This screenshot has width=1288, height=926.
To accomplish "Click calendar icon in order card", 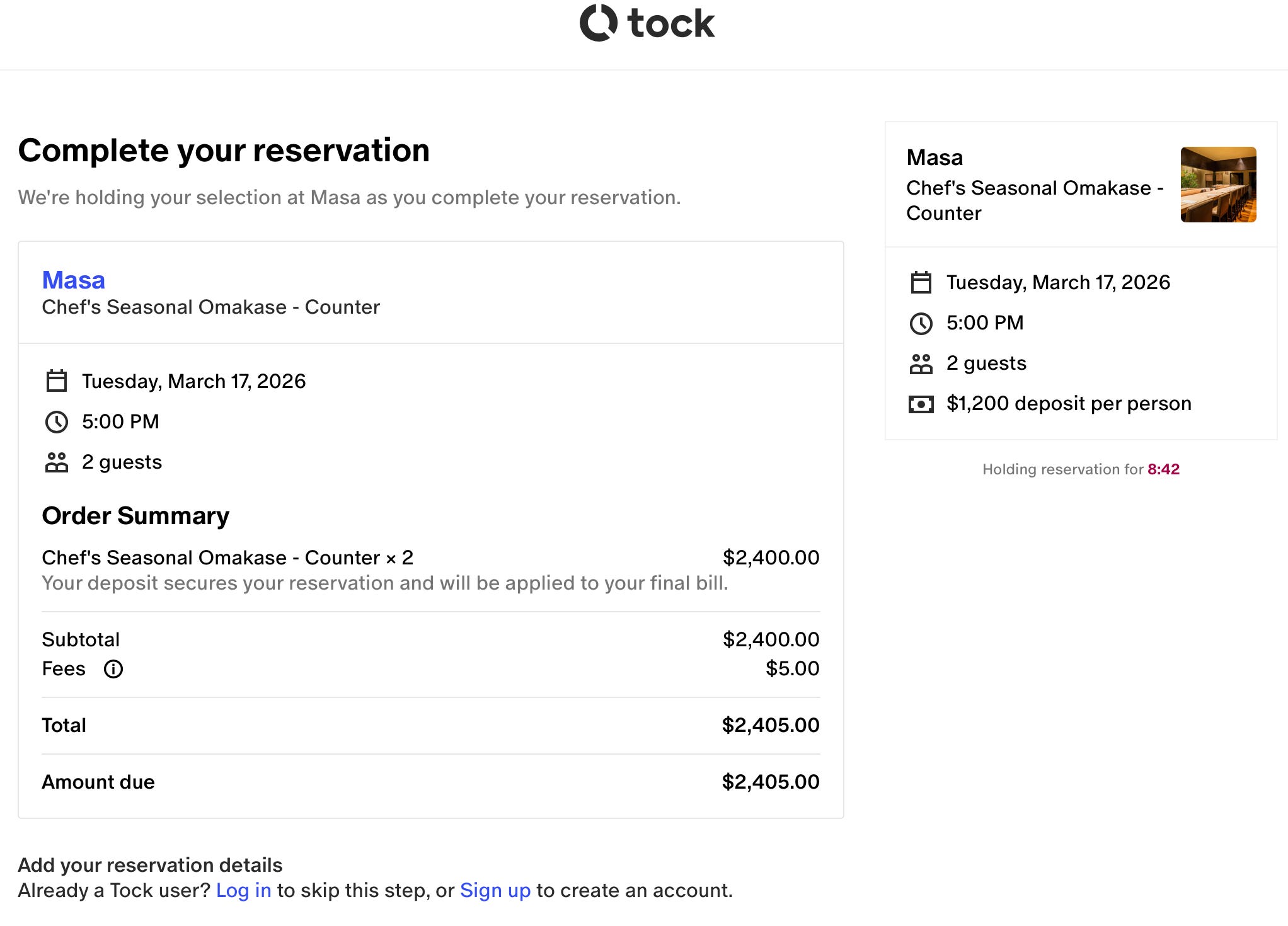I will [x=57, y=381].
